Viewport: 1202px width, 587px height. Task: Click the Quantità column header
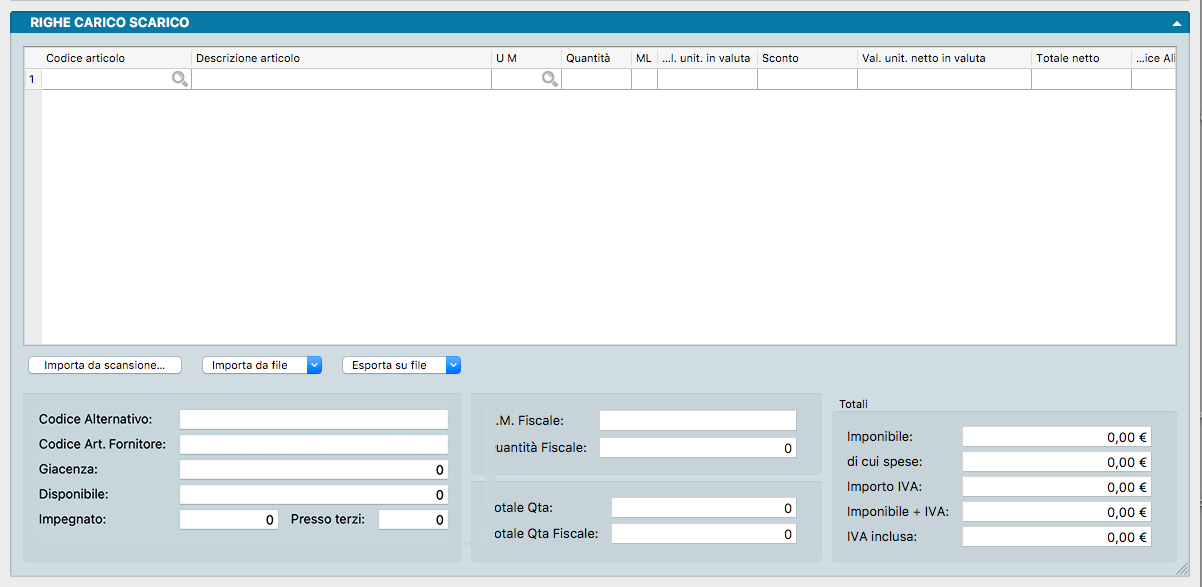[x=595, y=58]
